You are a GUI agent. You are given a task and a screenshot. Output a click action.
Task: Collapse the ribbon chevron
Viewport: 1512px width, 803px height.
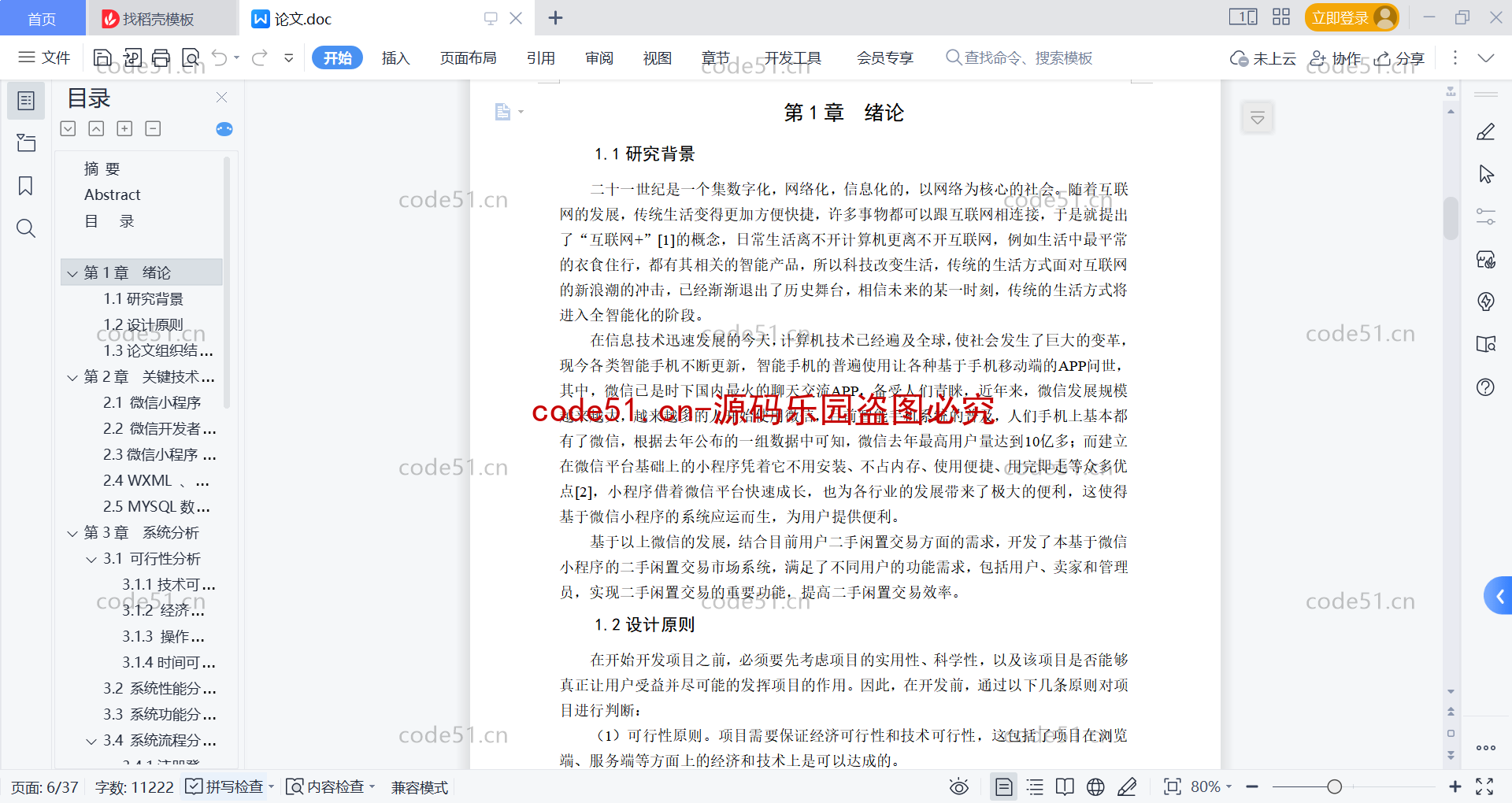1485,57
